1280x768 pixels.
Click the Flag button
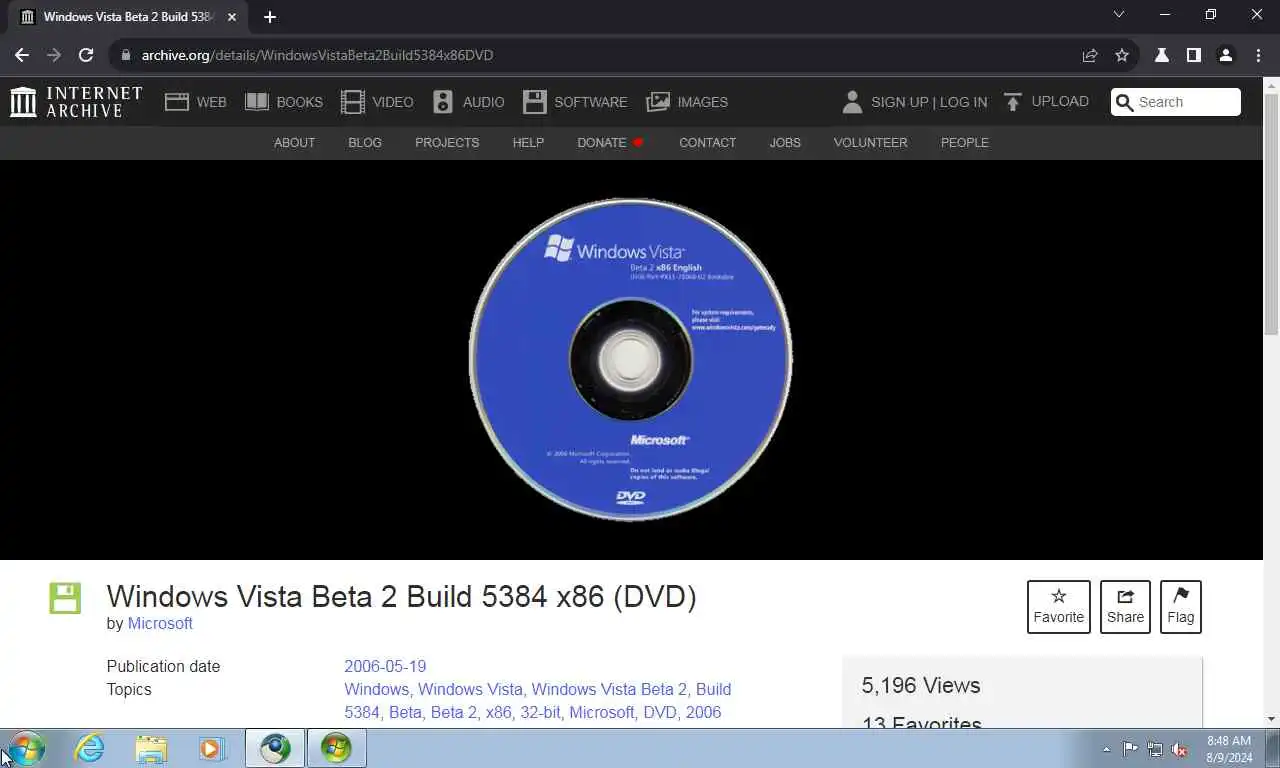[x=1181, y=607]
